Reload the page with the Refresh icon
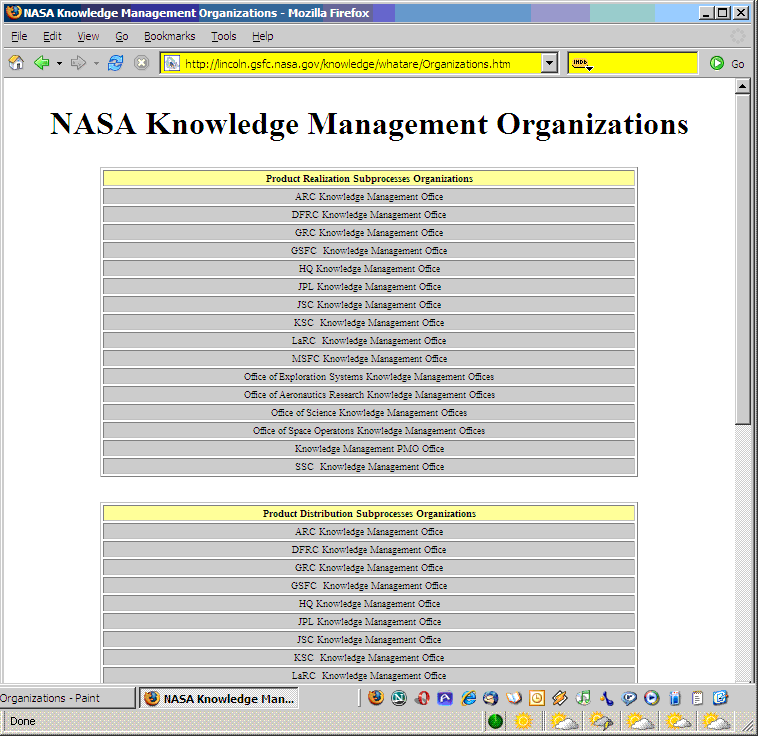 (116, 63)
